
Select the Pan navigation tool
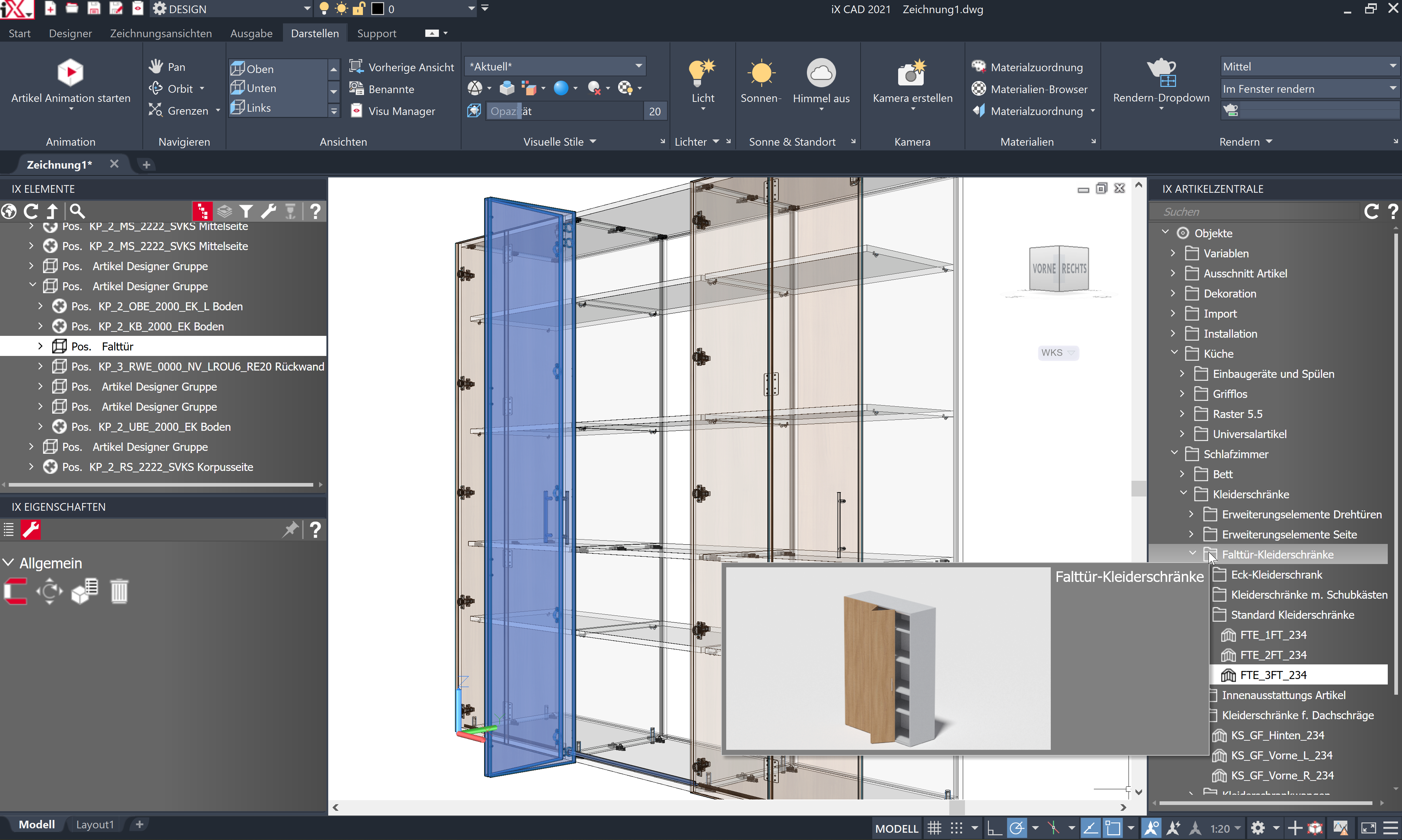(x=168, y=67)
